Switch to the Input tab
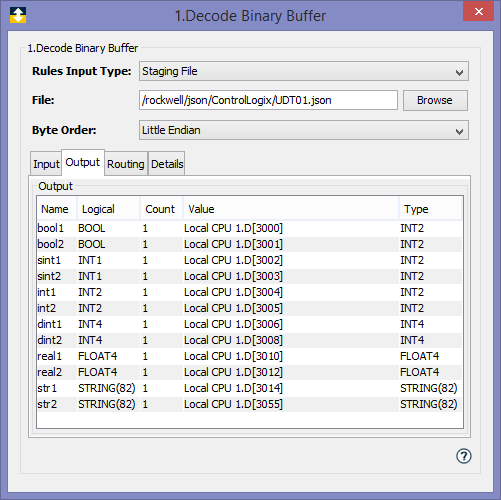This screenshot has height=500, width=501. coord(46,164)
